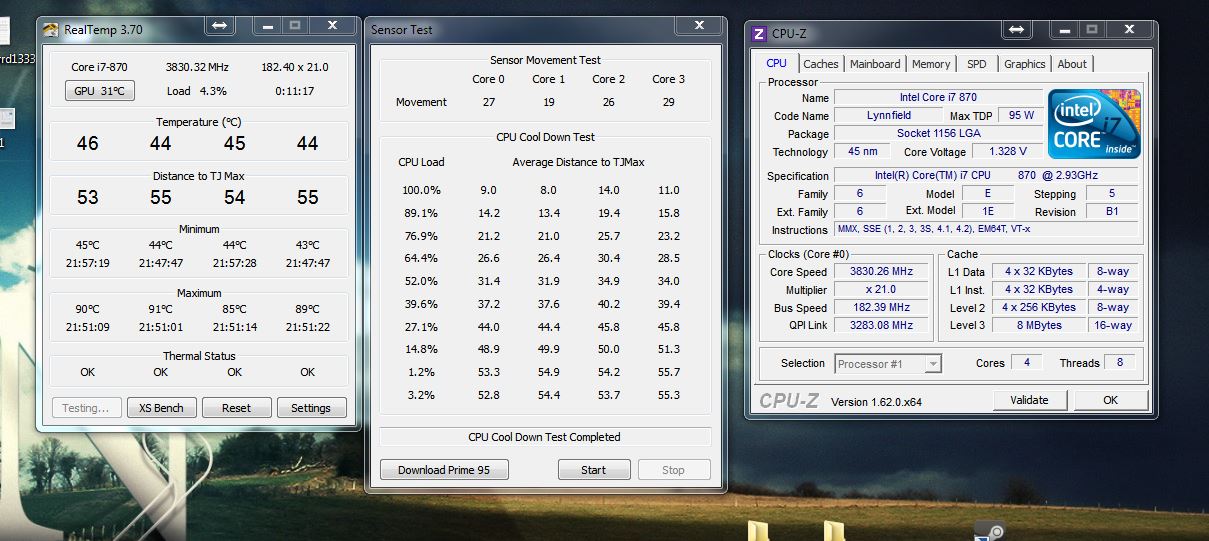Click OK in CPU-Z
The image size is (1209, 541).
pos(1110,400)
